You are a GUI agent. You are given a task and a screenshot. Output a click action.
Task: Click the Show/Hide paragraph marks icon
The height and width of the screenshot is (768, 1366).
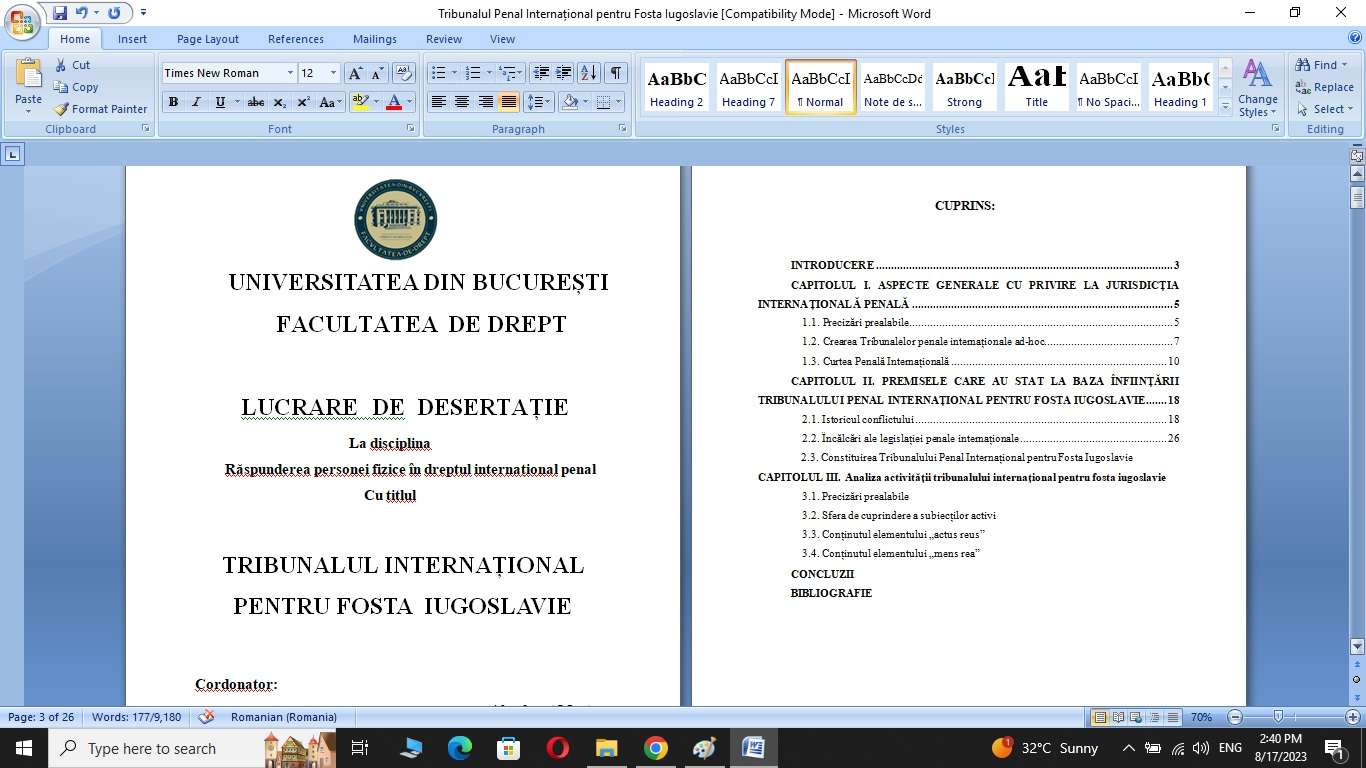(616, 73)
